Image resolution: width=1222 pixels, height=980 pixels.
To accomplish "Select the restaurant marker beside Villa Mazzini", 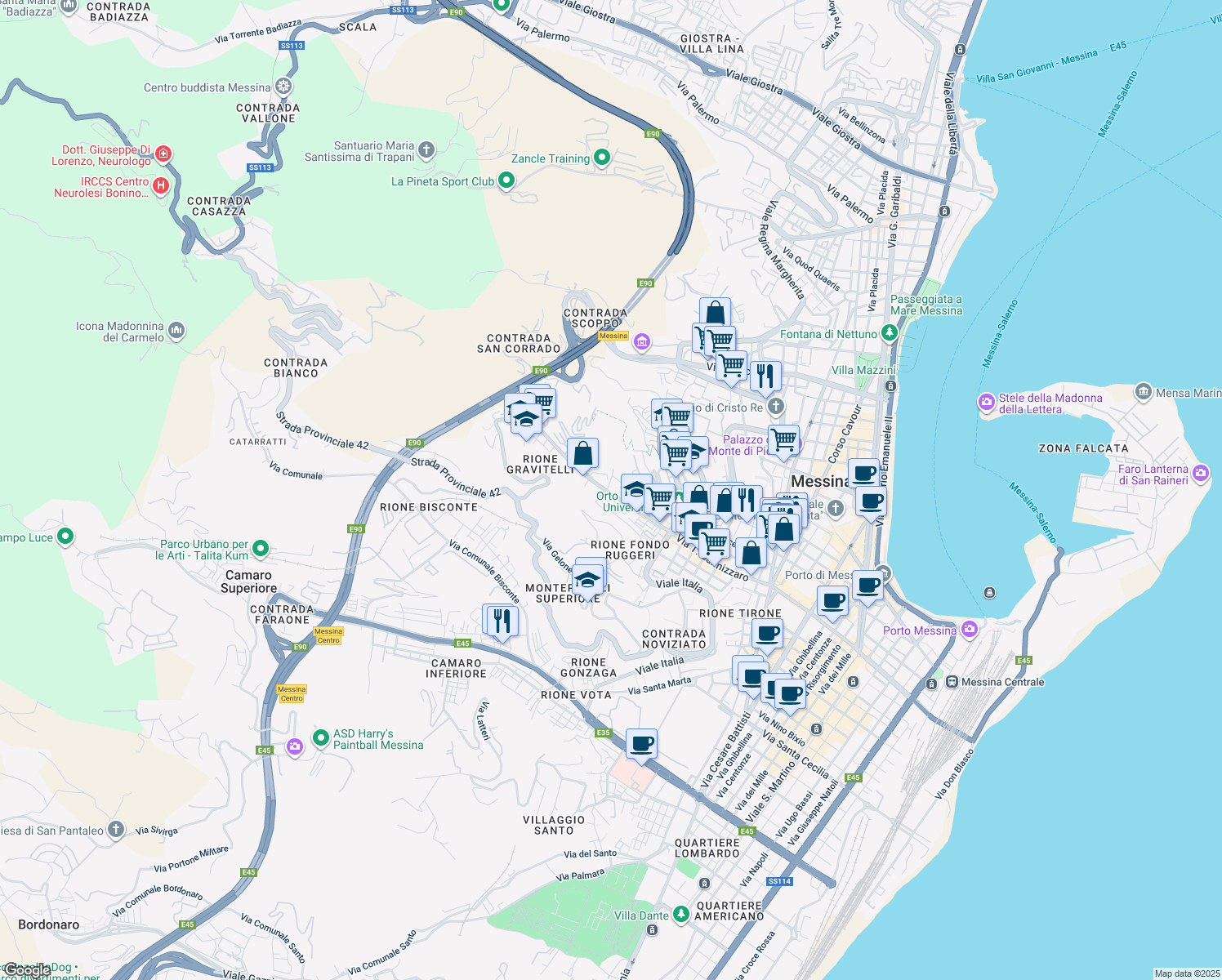I will (x=765, y=376).
